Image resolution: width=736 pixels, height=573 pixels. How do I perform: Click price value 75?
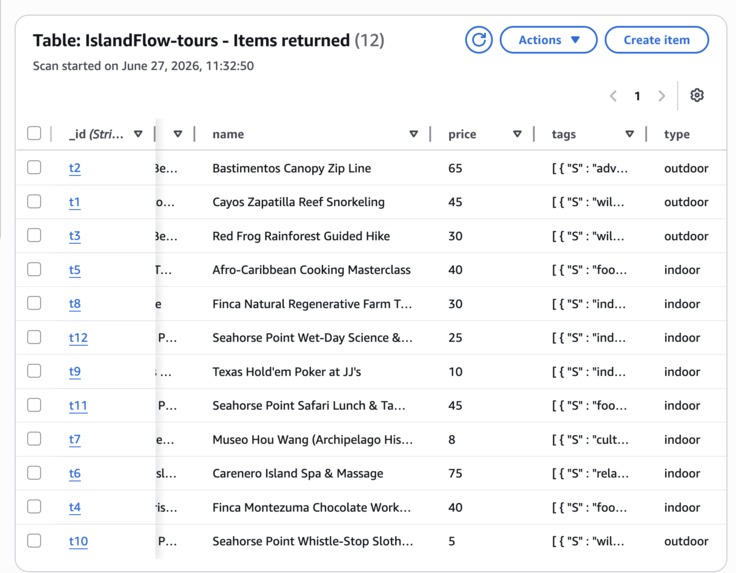click(455, 474)
